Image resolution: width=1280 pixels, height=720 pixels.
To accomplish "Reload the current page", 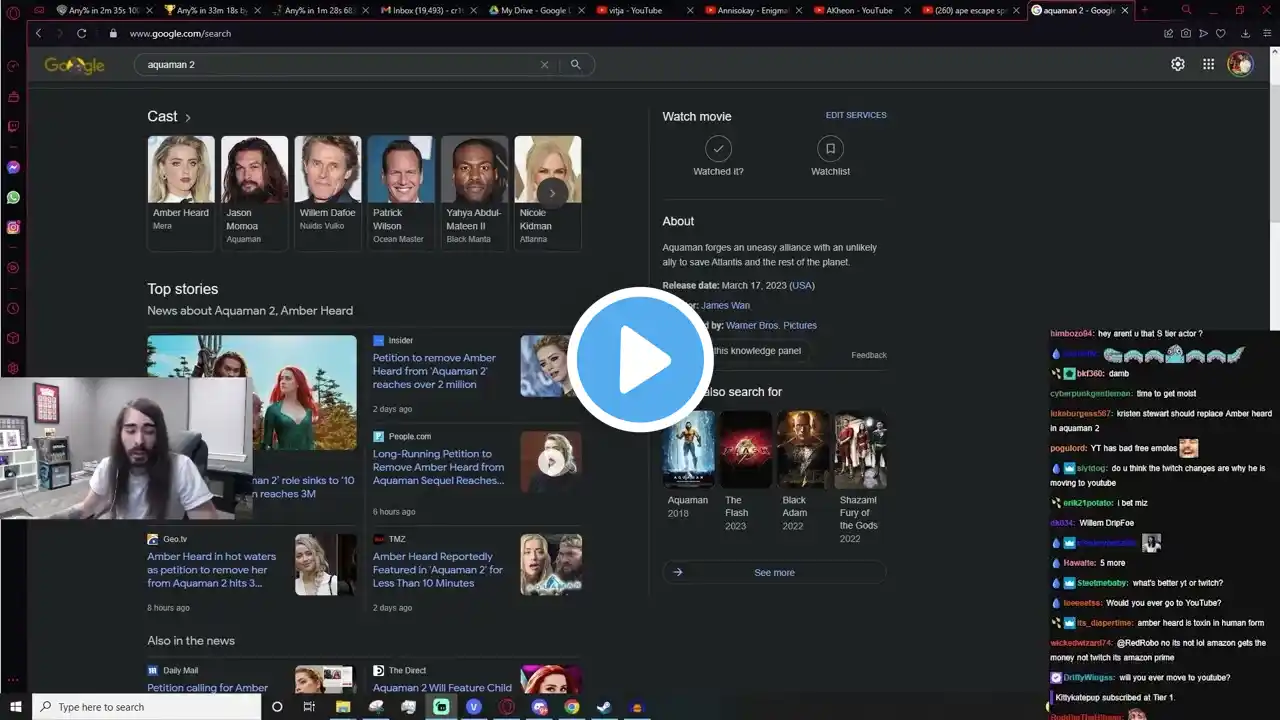I will pos(82,33).
